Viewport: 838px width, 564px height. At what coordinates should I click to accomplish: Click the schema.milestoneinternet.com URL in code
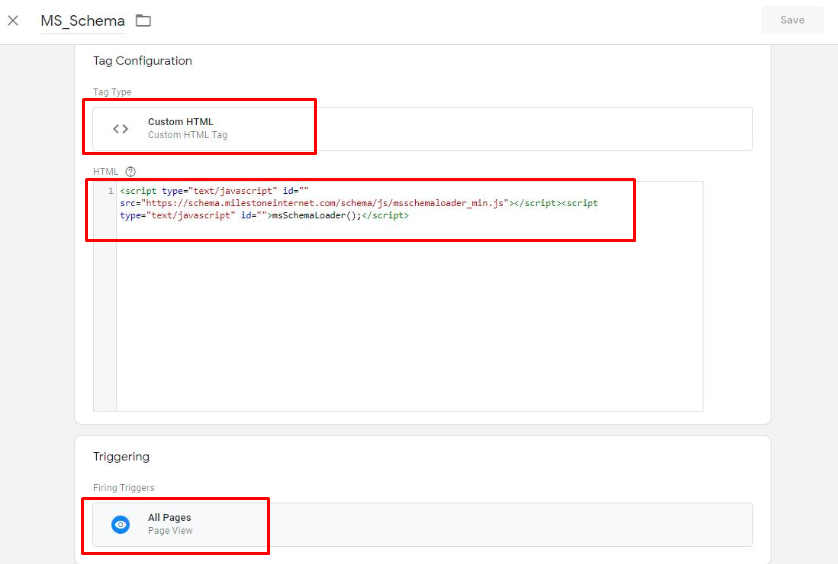(x=324, y=203)
